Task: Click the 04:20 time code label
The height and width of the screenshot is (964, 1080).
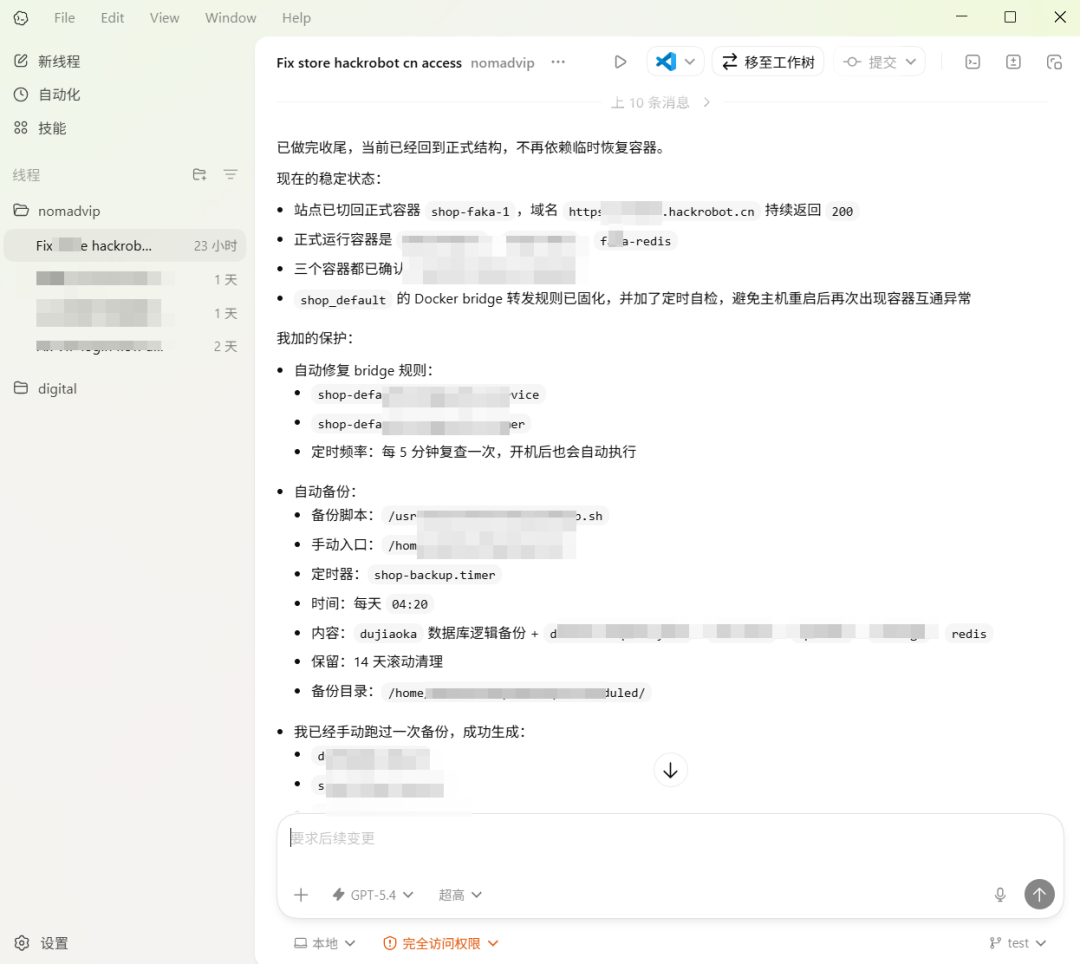Action: (x=410, y=605)
